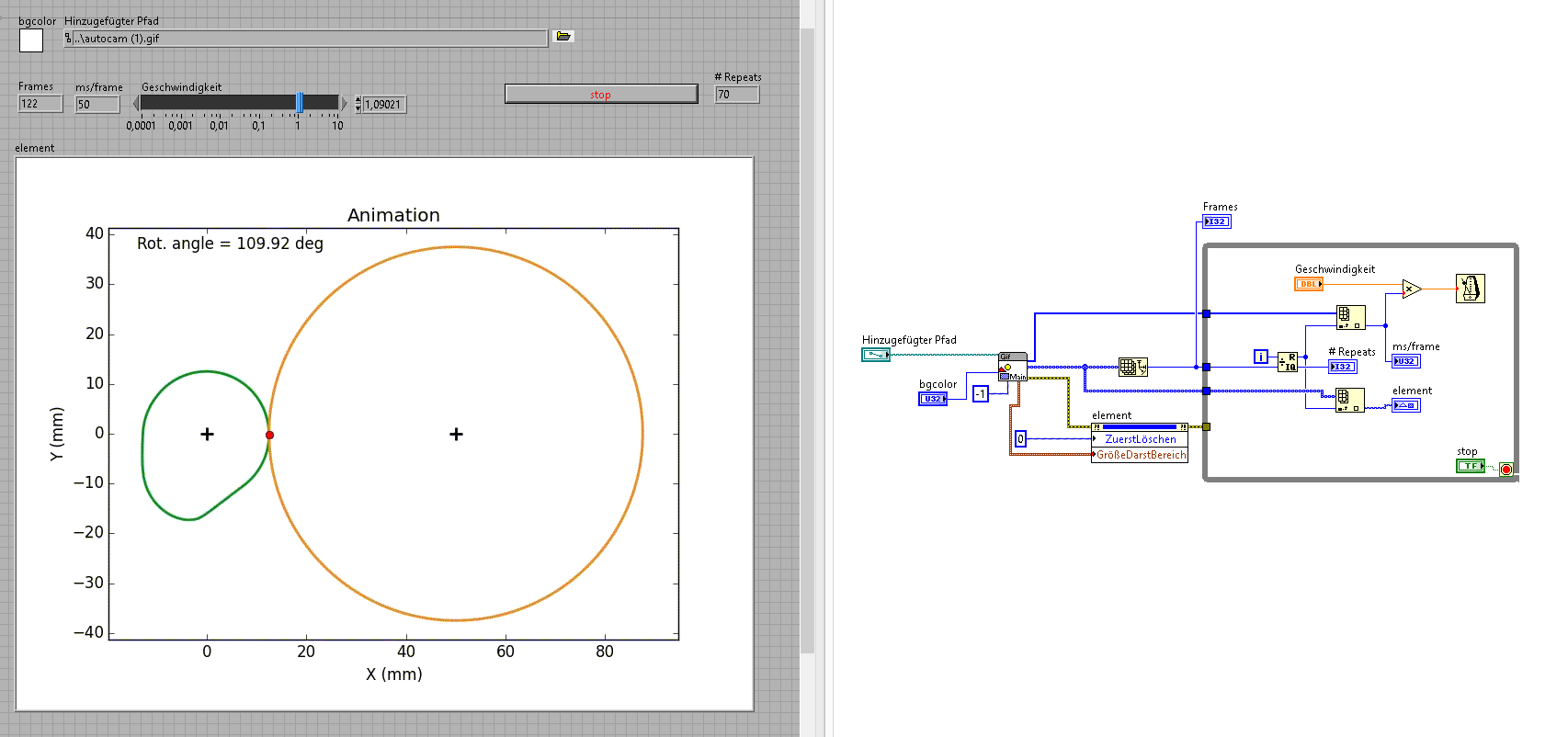This screenshot has width=1568, height=737.
Task: Select the Quotient & Remainder function
Action: (x=1288, y=362)
